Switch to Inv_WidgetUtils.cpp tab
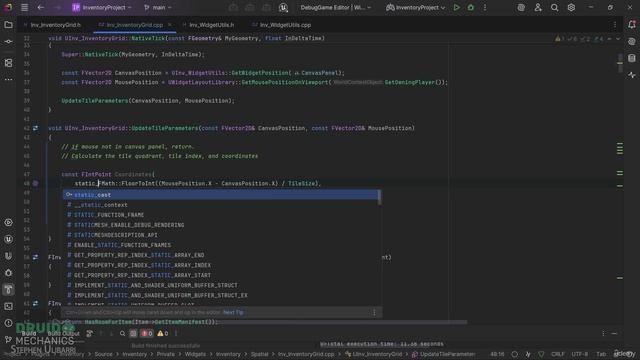640x360 pixels. 285,25
